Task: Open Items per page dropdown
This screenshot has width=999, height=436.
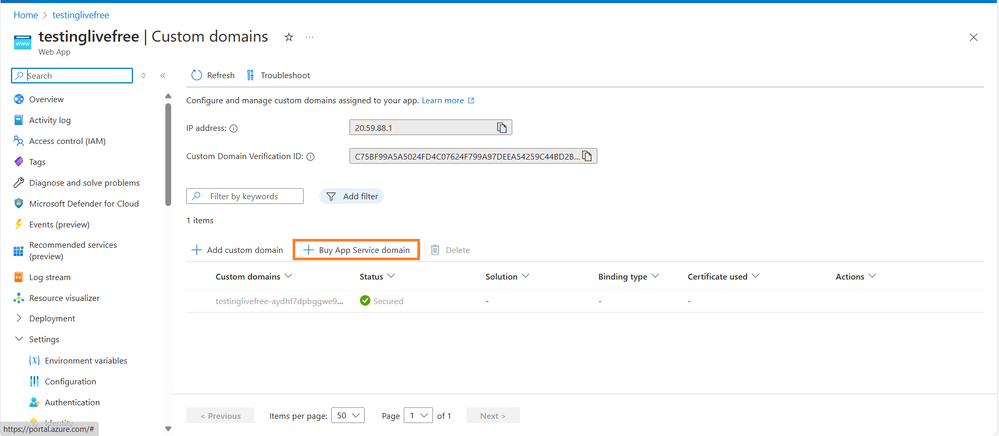Action: (x=349, y=416)
